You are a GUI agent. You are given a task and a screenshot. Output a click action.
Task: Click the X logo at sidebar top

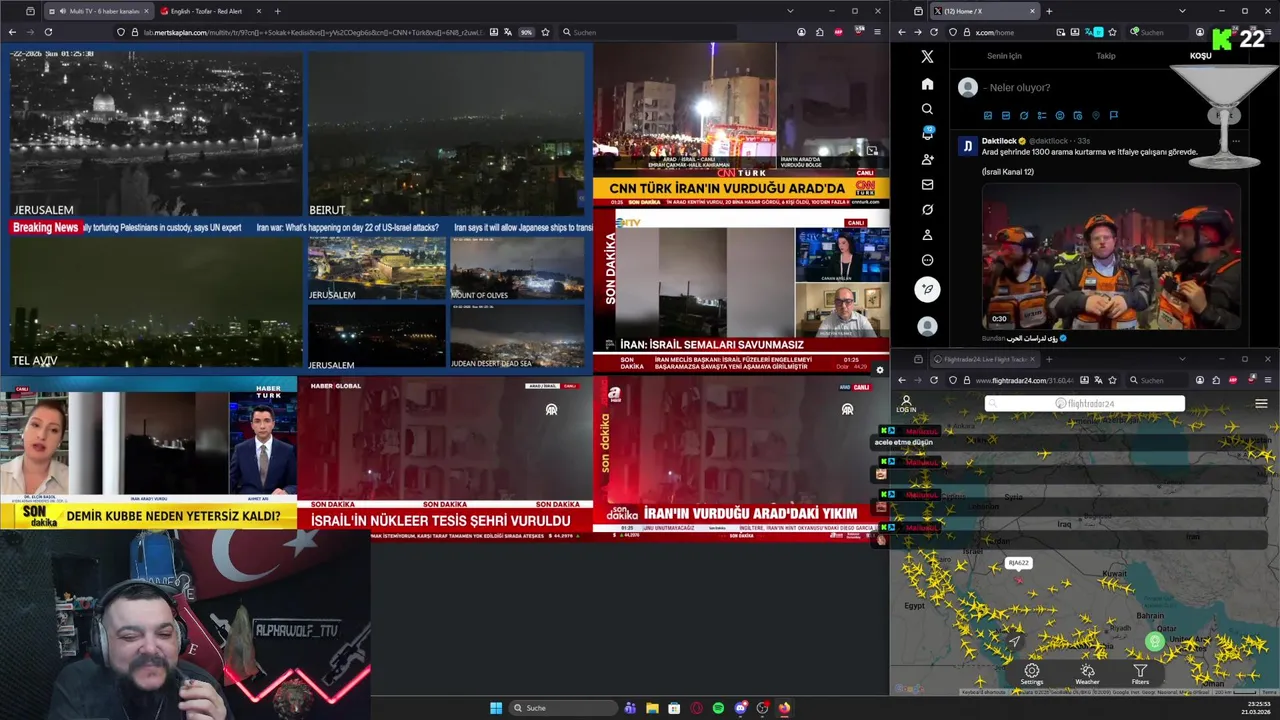927,57
